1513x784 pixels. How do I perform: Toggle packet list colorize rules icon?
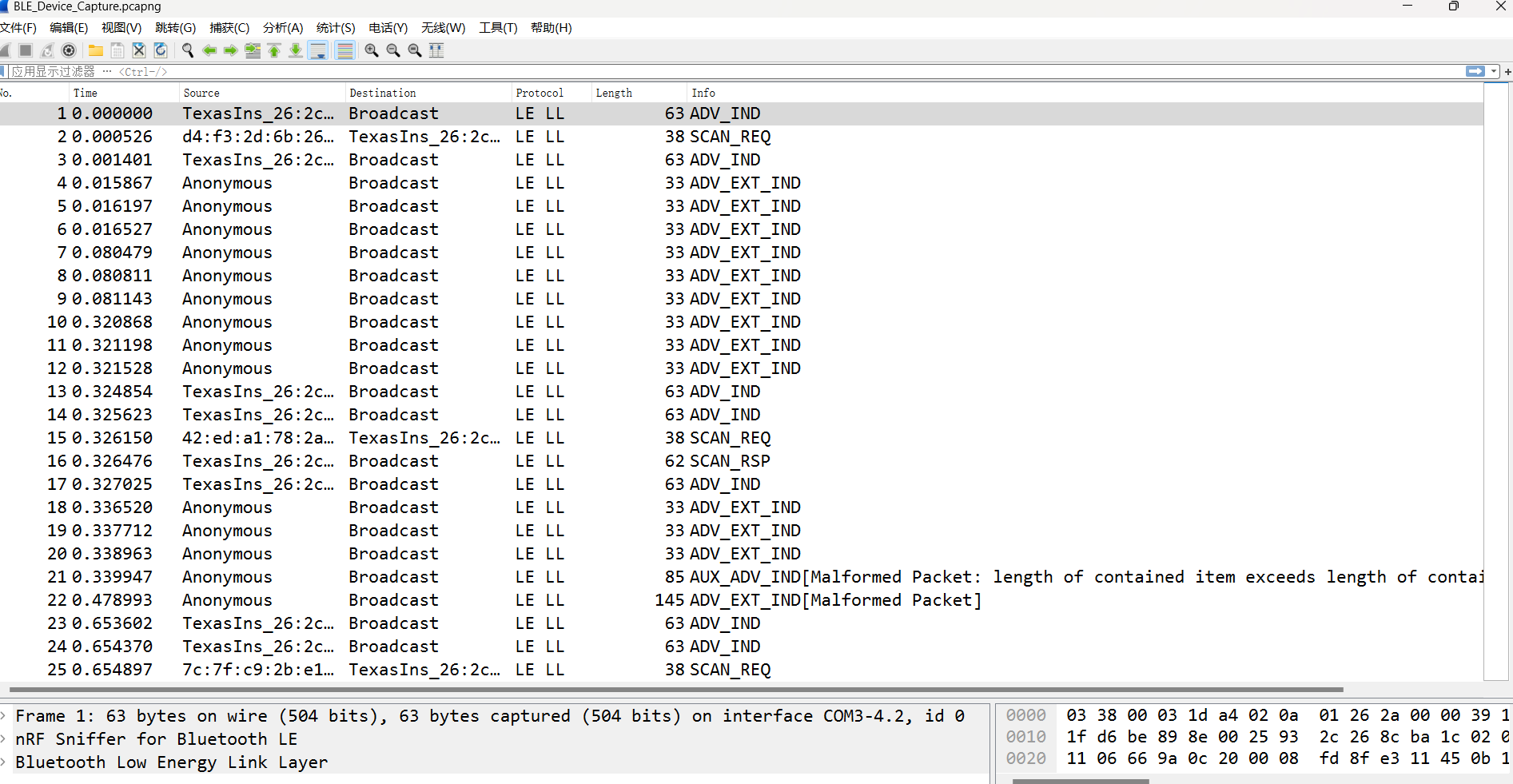click(x=344, y=50)
